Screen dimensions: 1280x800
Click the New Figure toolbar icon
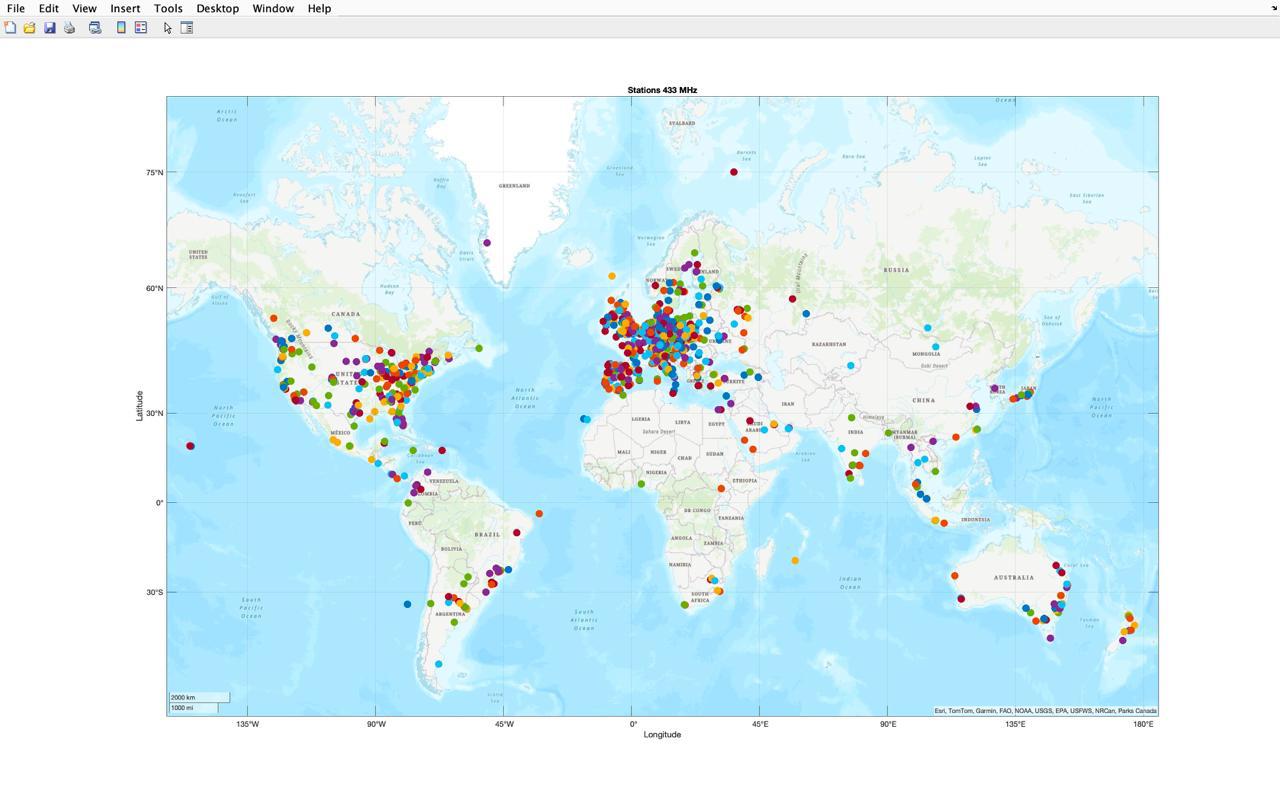[10, 28]
